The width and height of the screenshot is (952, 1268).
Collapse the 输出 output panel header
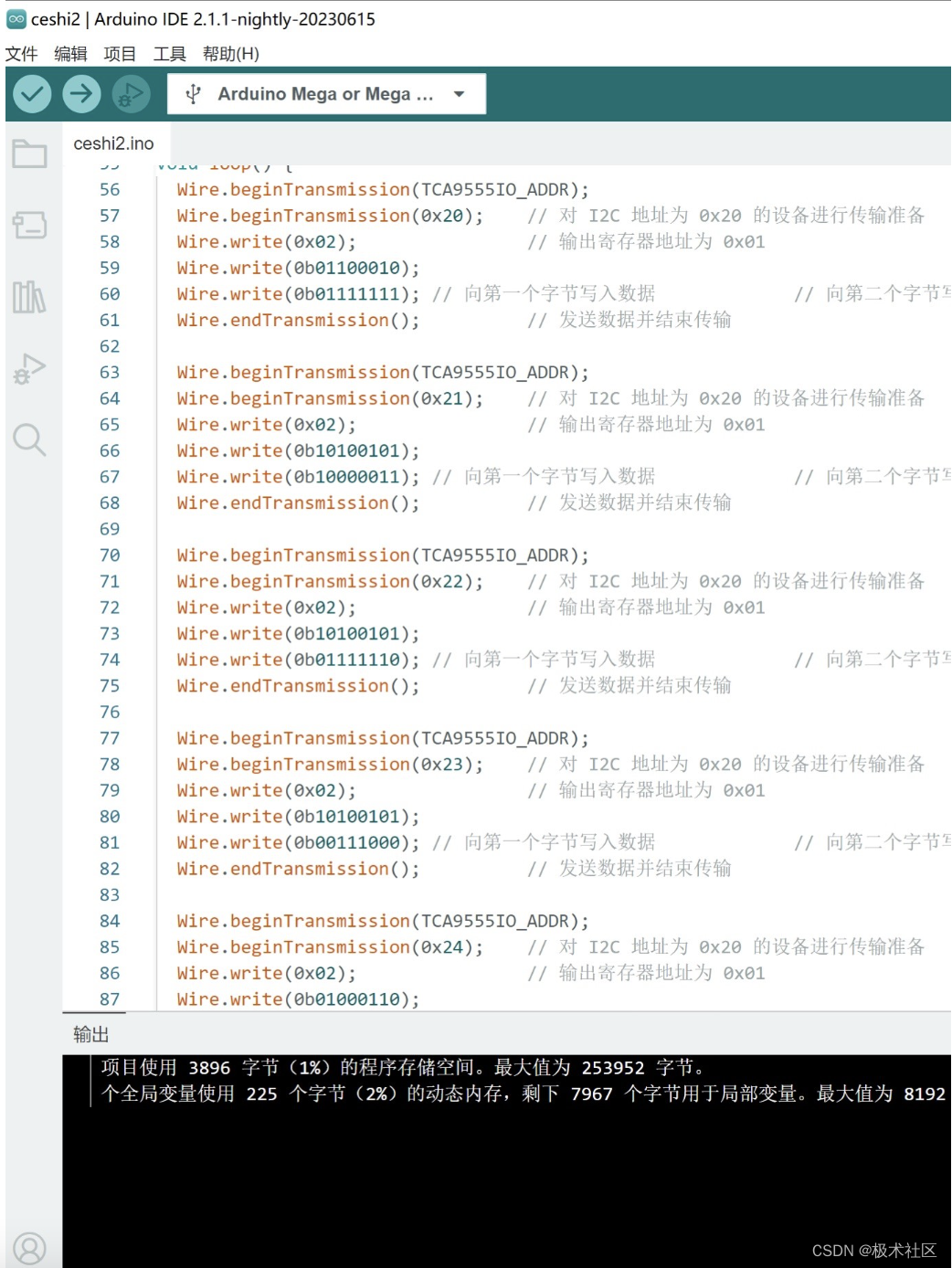tap(88, 1035)
